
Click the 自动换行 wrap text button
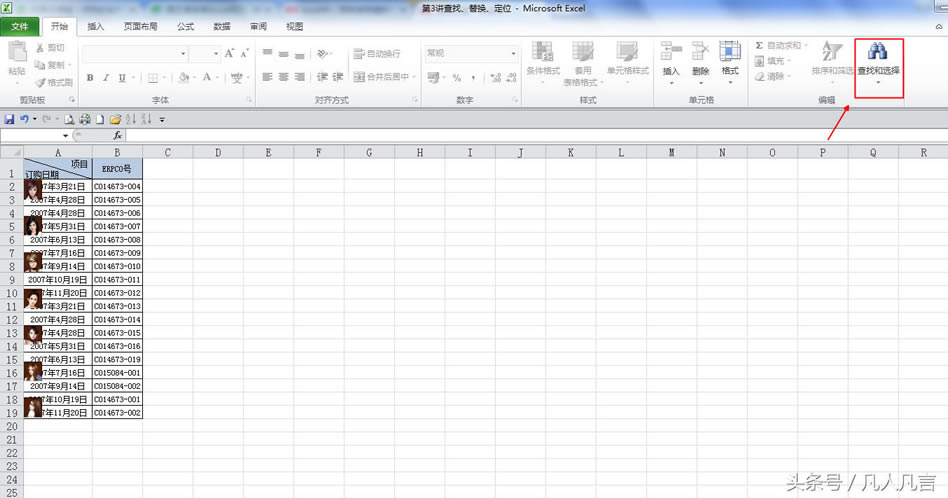377,54
